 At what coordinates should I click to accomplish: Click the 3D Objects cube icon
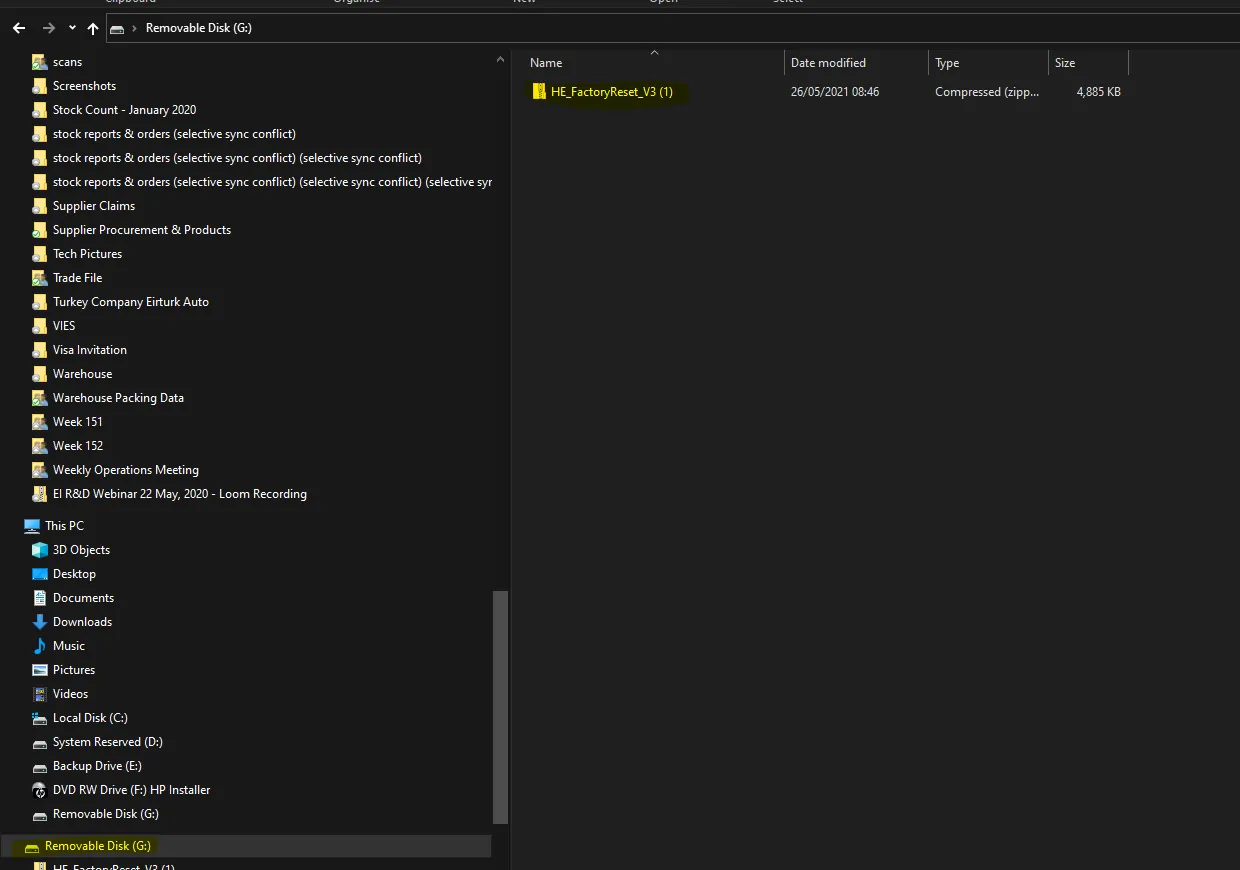[39, 550]
